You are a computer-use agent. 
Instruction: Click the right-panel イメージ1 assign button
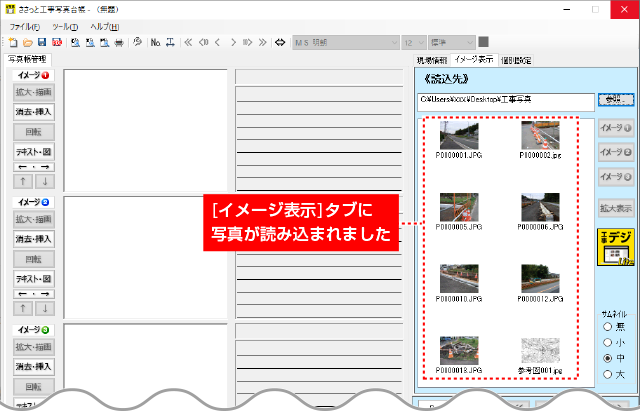click(616, 128)
